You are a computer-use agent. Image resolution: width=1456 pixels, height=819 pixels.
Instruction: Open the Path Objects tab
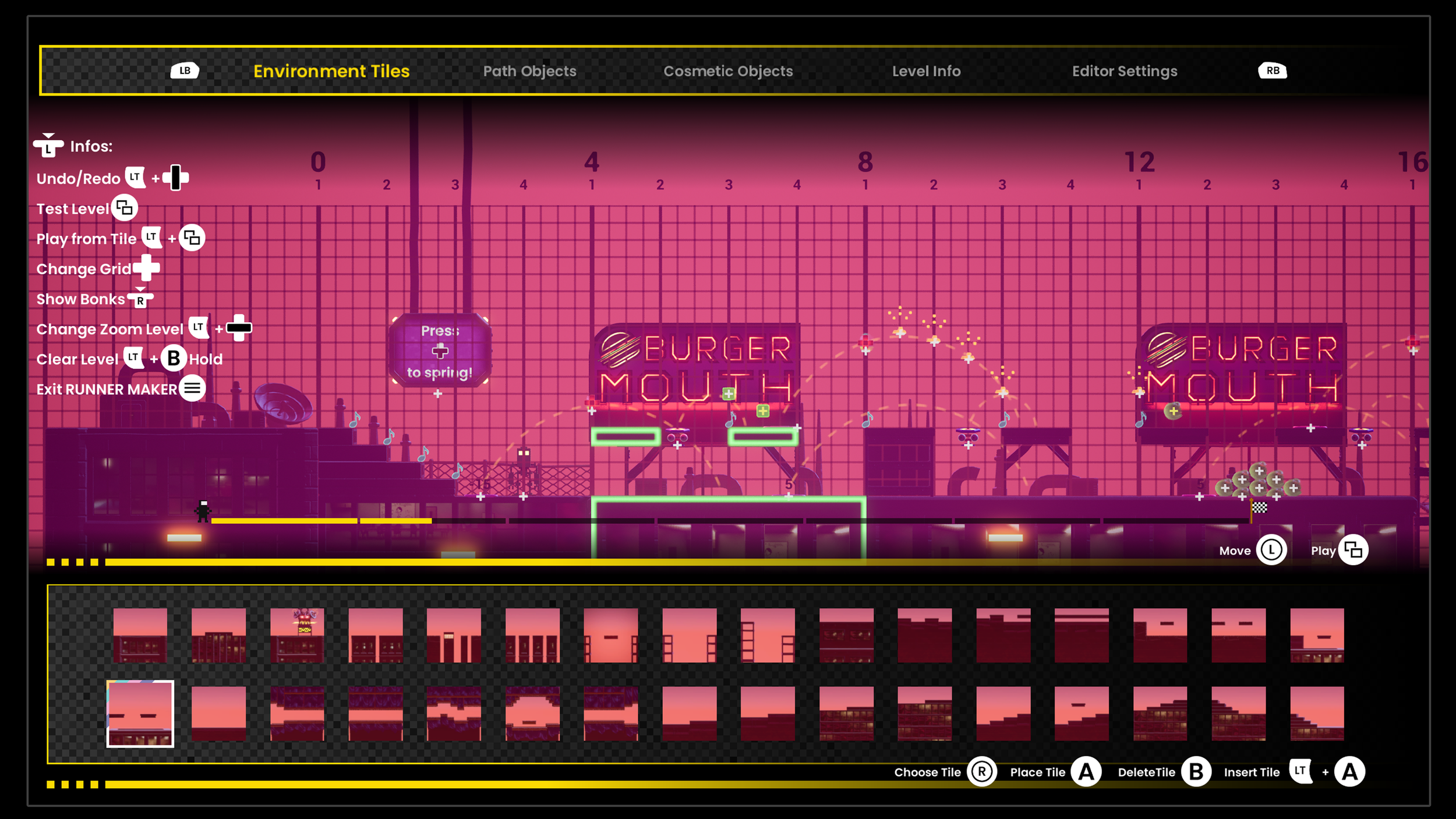pyautogui.click(x=529, y=71)
